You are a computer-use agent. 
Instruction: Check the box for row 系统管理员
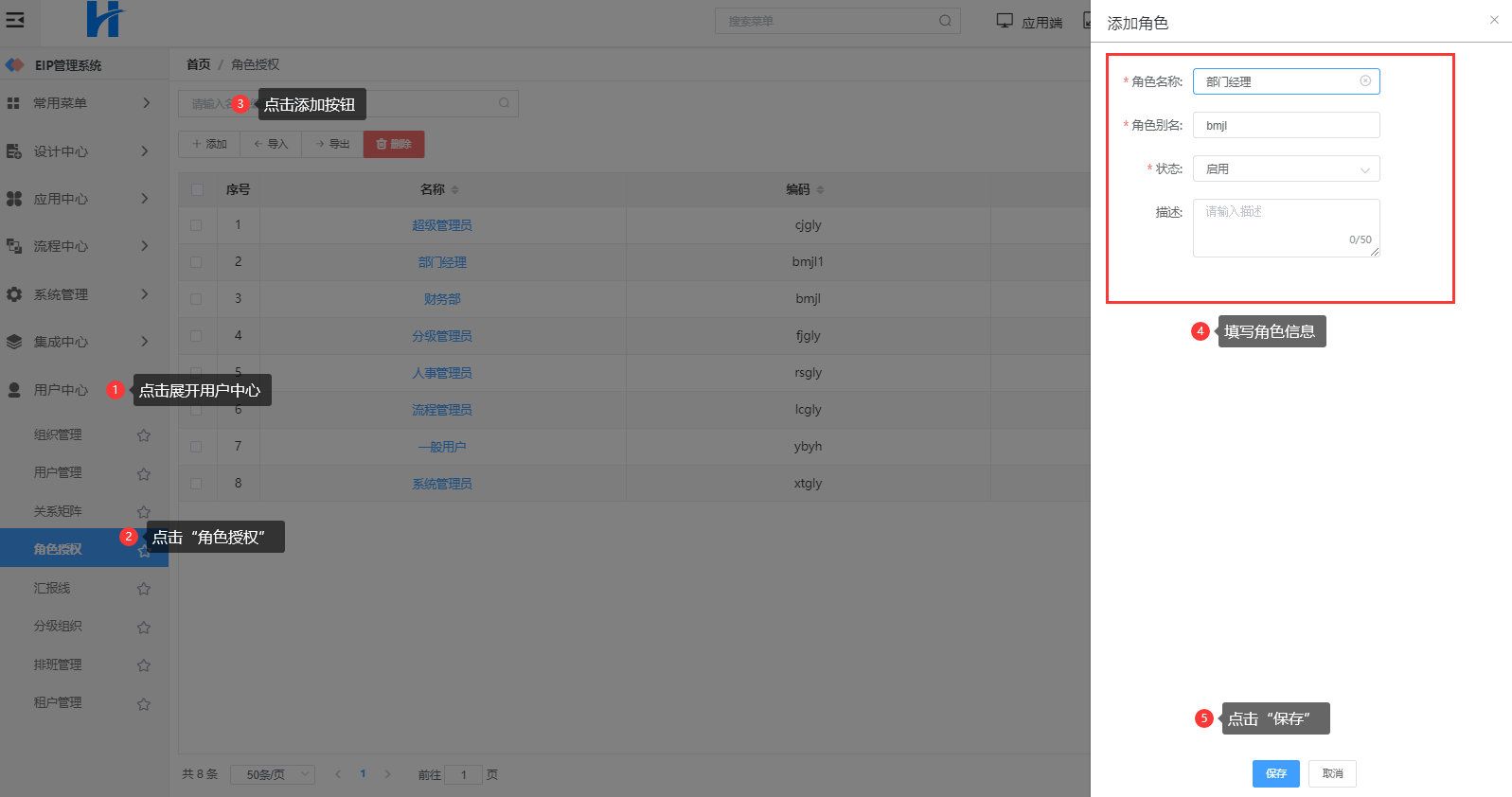[x=196, y=484]
